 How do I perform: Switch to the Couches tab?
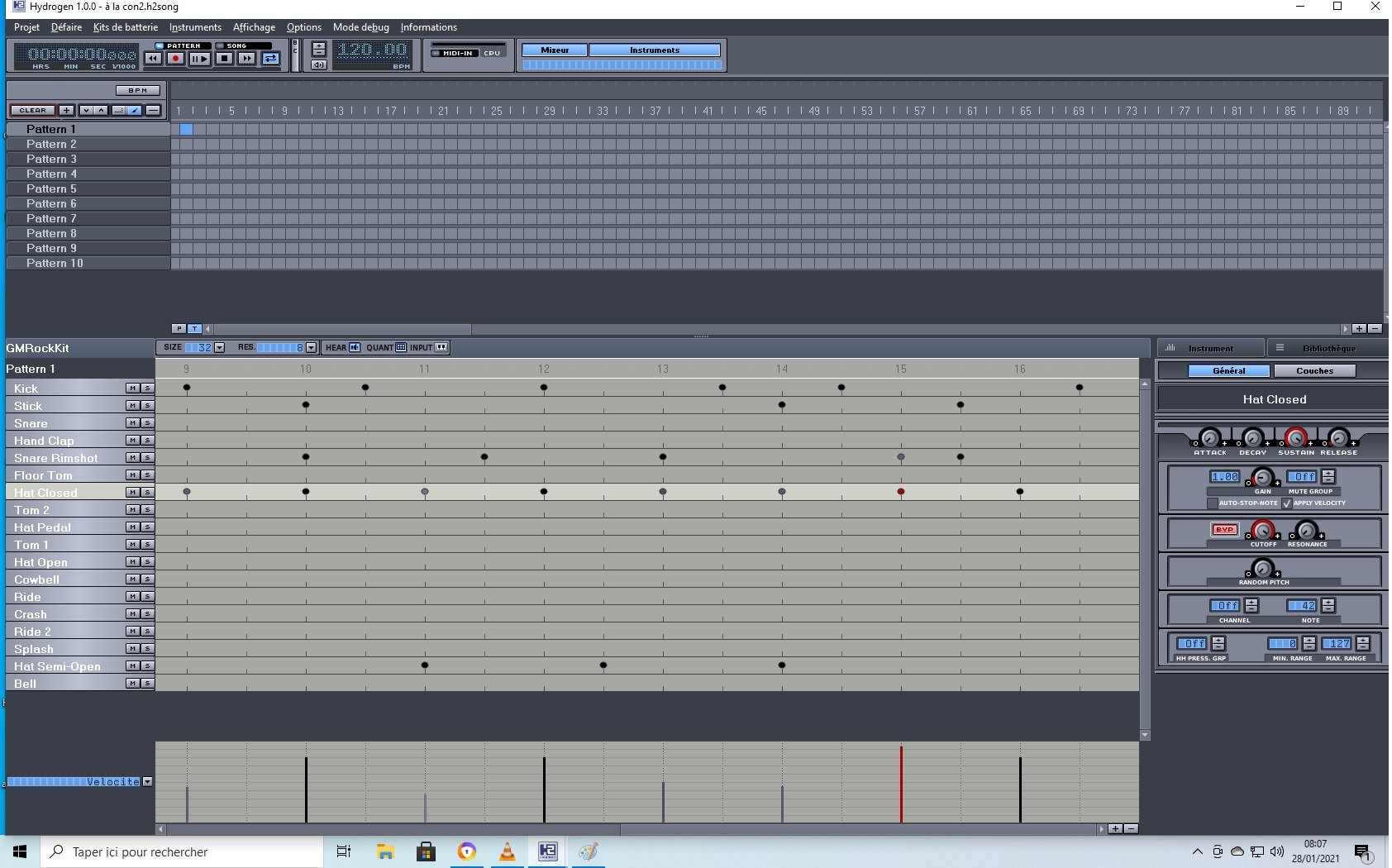tap(1314, 371)
